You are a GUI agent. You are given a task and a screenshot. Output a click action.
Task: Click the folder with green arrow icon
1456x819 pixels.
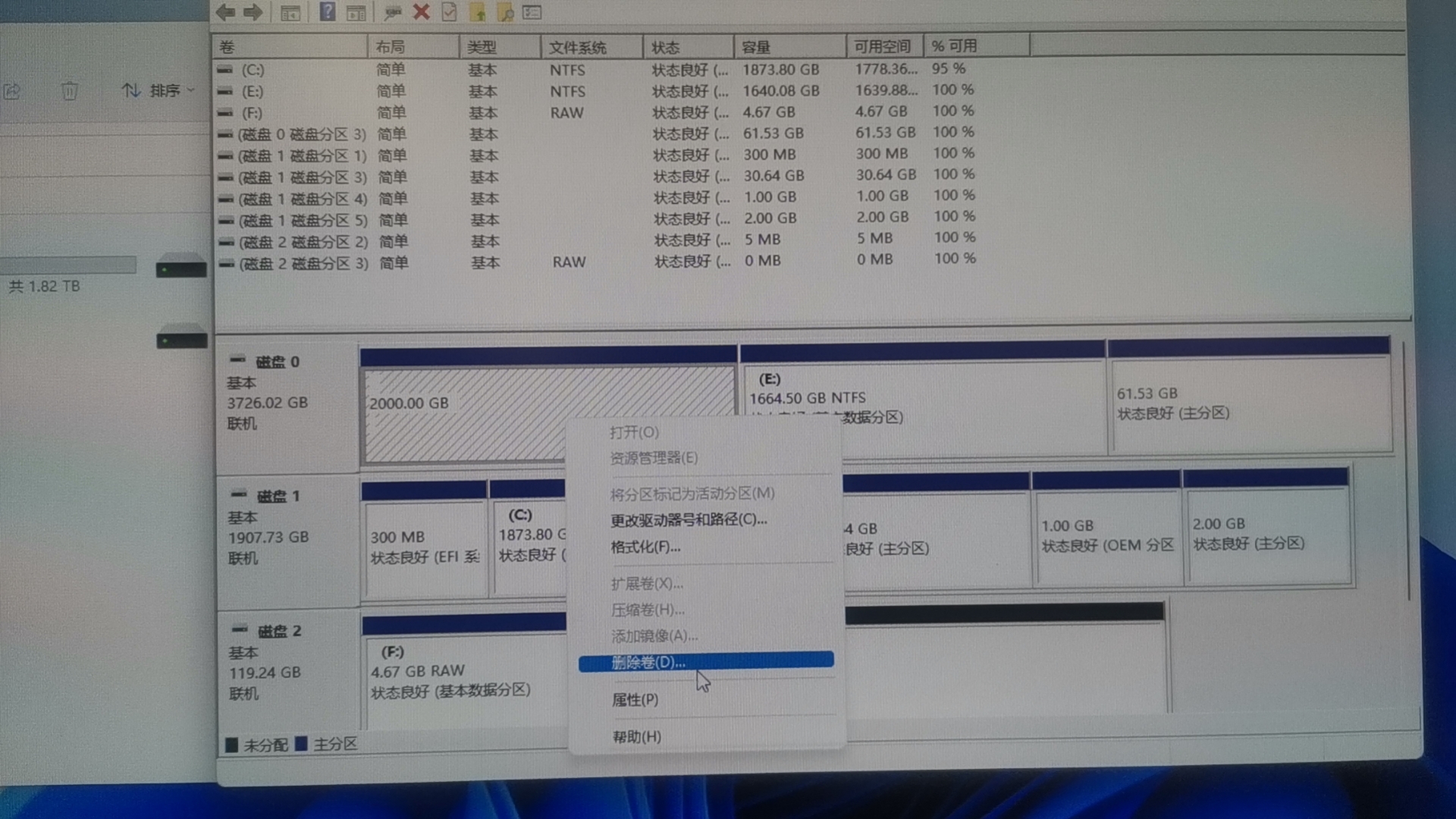point(477,12)
